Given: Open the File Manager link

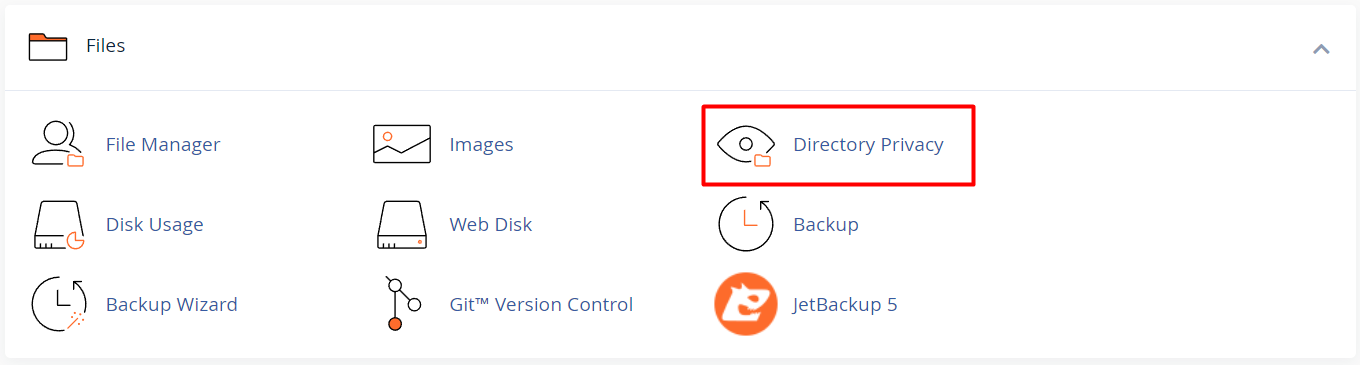Looking at the screenshot, I should [163, 145].
